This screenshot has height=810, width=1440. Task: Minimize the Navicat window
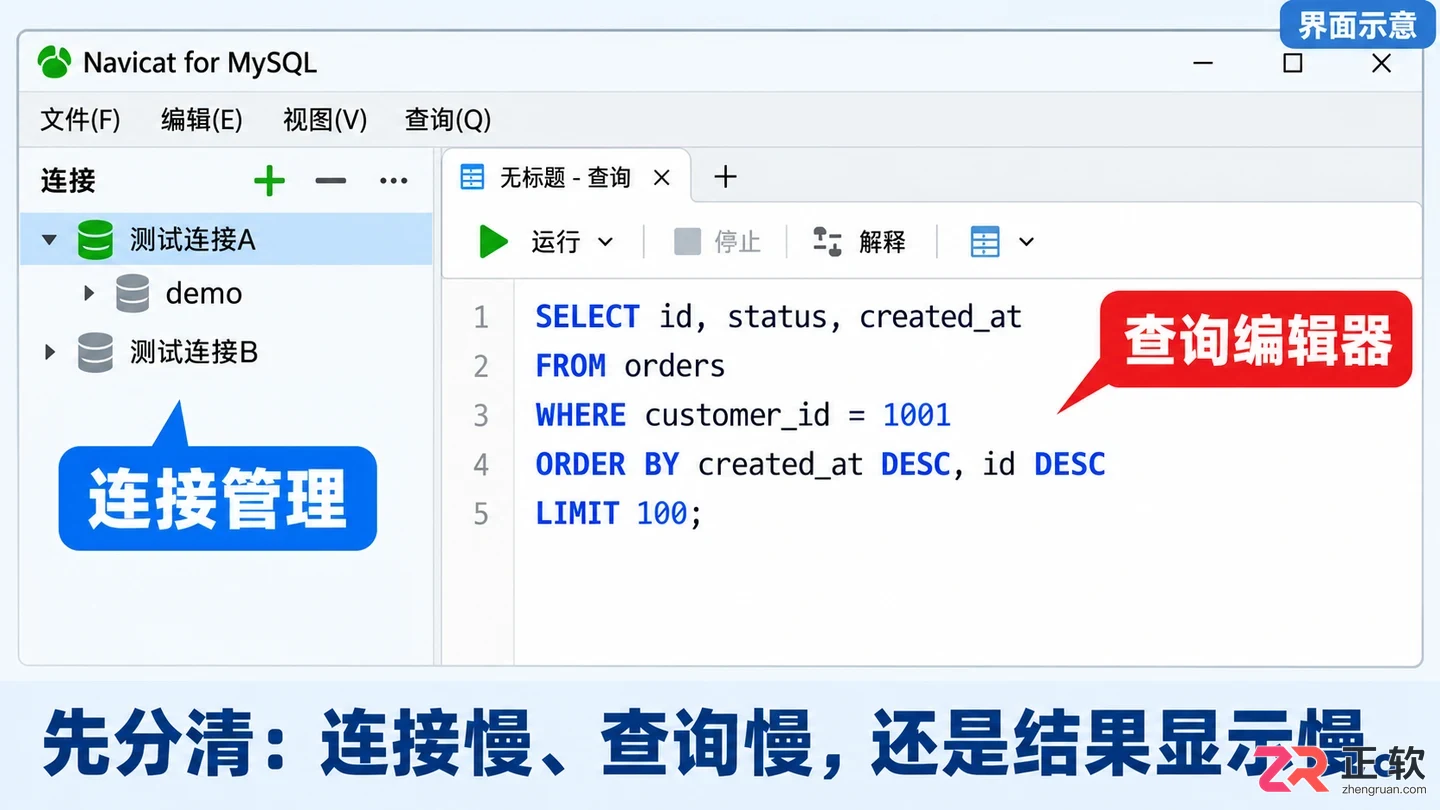coord(1203,63)
